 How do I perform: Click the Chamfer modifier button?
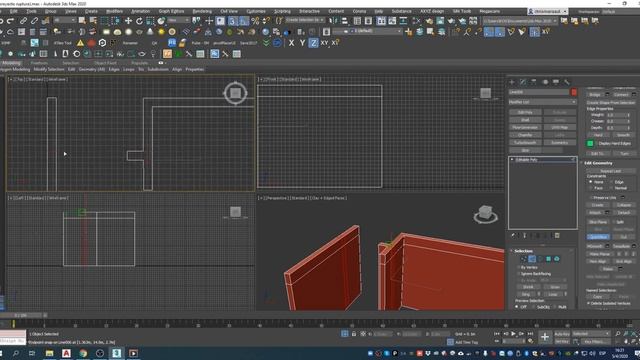click(525, 135)
